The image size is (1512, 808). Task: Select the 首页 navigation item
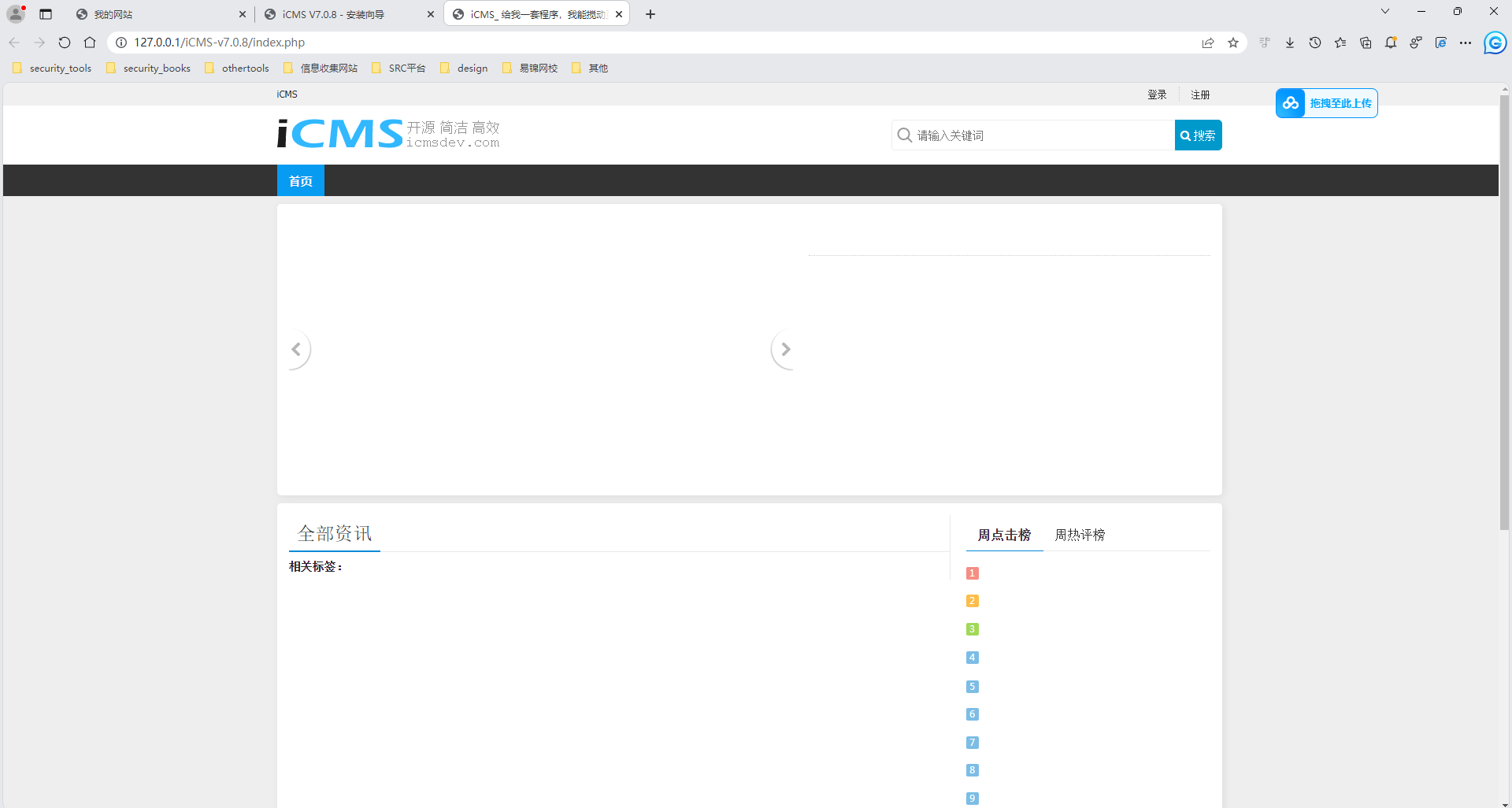coord(300,181)
